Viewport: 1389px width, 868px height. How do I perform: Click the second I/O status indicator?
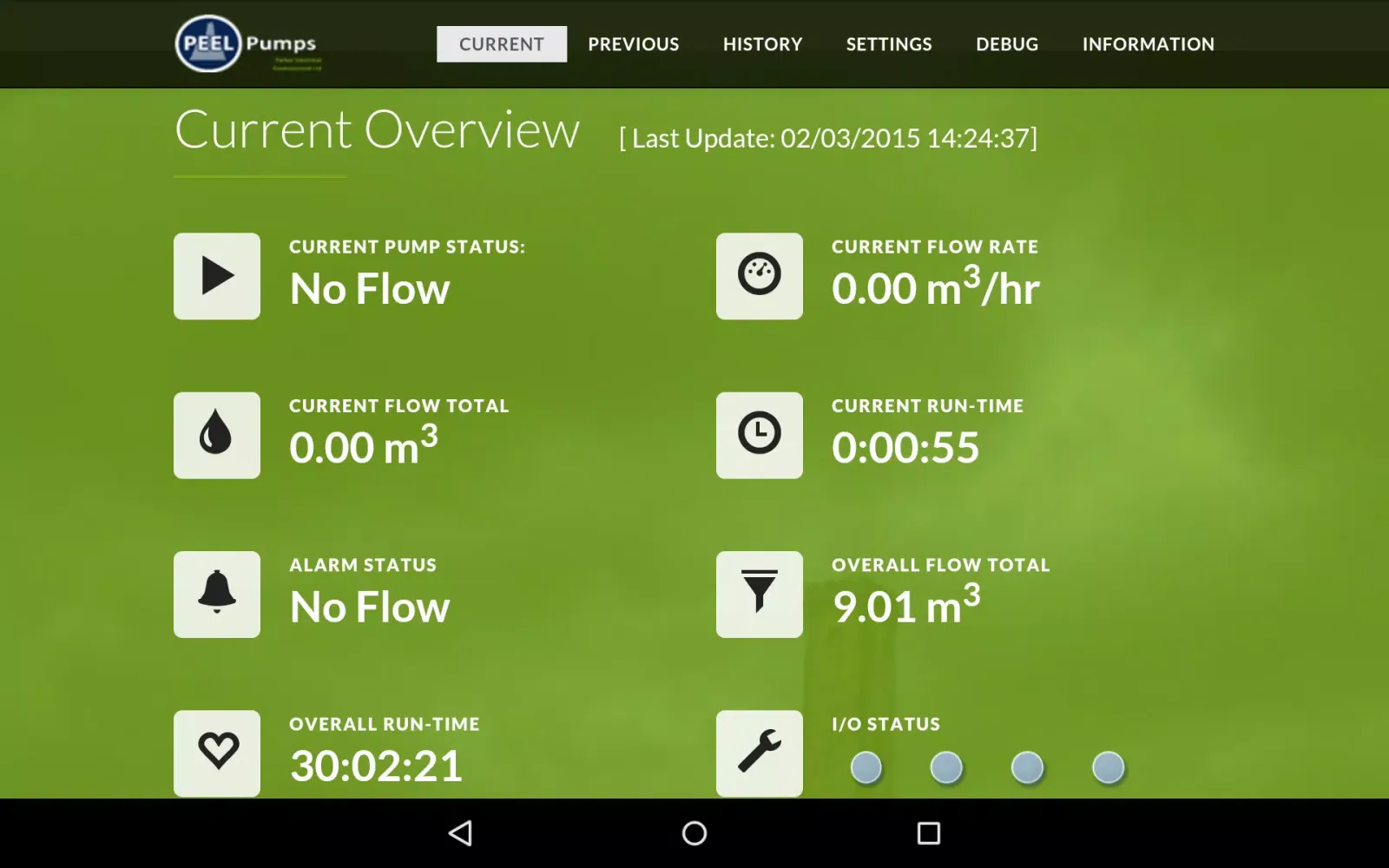[946, 767]
